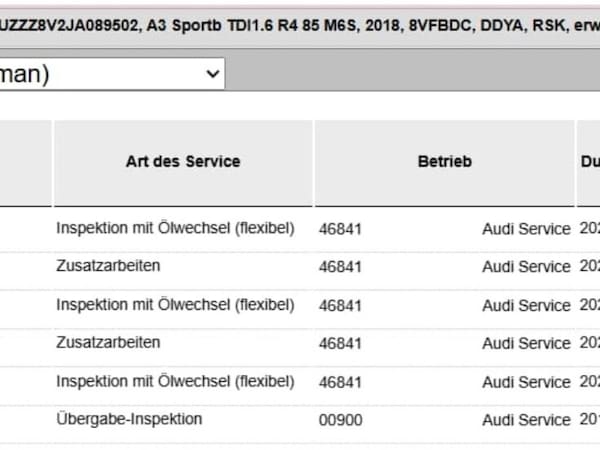
Task: Select the third "Inspektion mit Ölwechsel (flexibel)" entry
Action: click(x=175, y=381)
